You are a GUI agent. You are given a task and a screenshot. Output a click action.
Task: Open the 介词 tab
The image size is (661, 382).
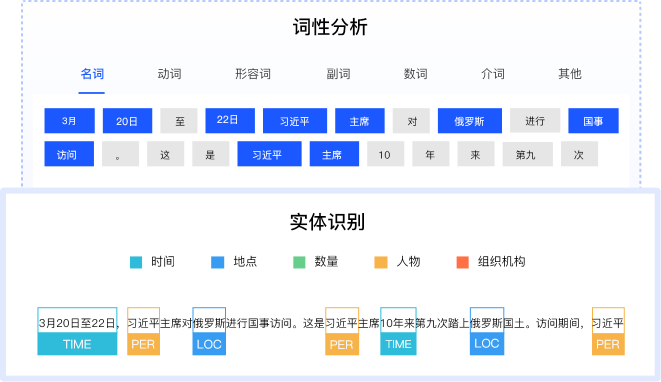(493, 74)
